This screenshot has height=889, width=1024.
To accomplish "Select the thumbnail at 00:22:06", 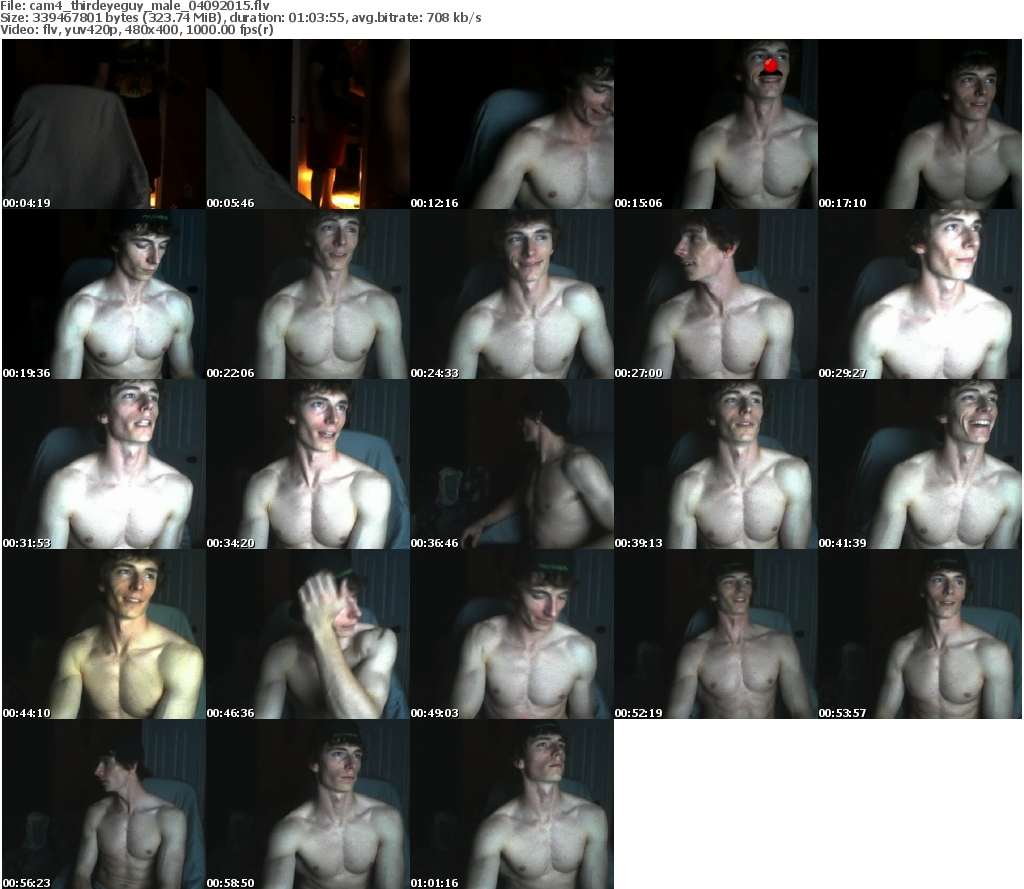I will coord(308,294).
